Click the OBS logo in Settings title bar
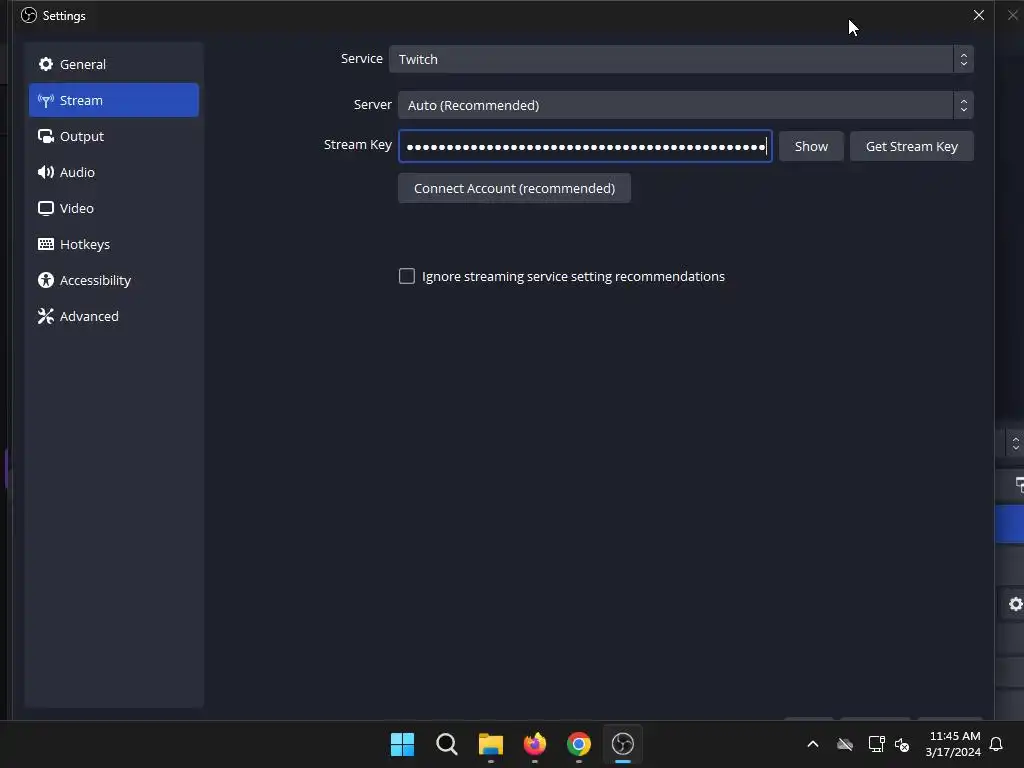 click(x=29, y=15)
